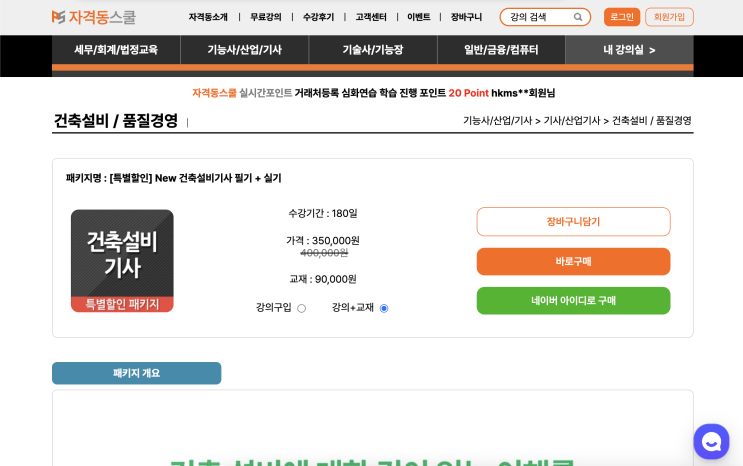
Task: Click the 패키지명 title text
Action: pos(173,178)
